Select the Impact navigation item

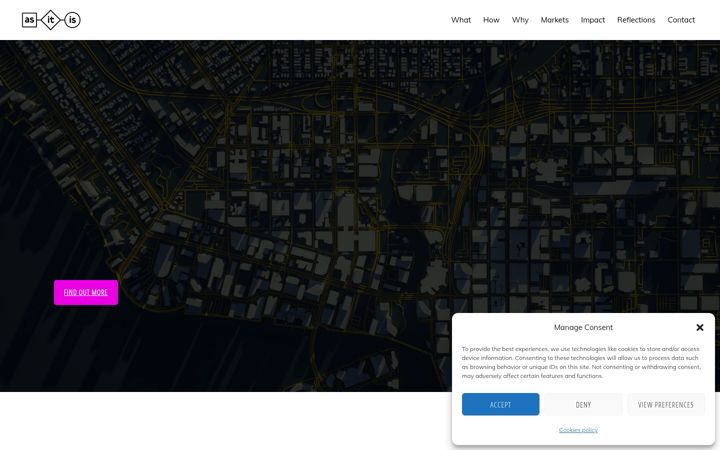[x=592, y=20]
